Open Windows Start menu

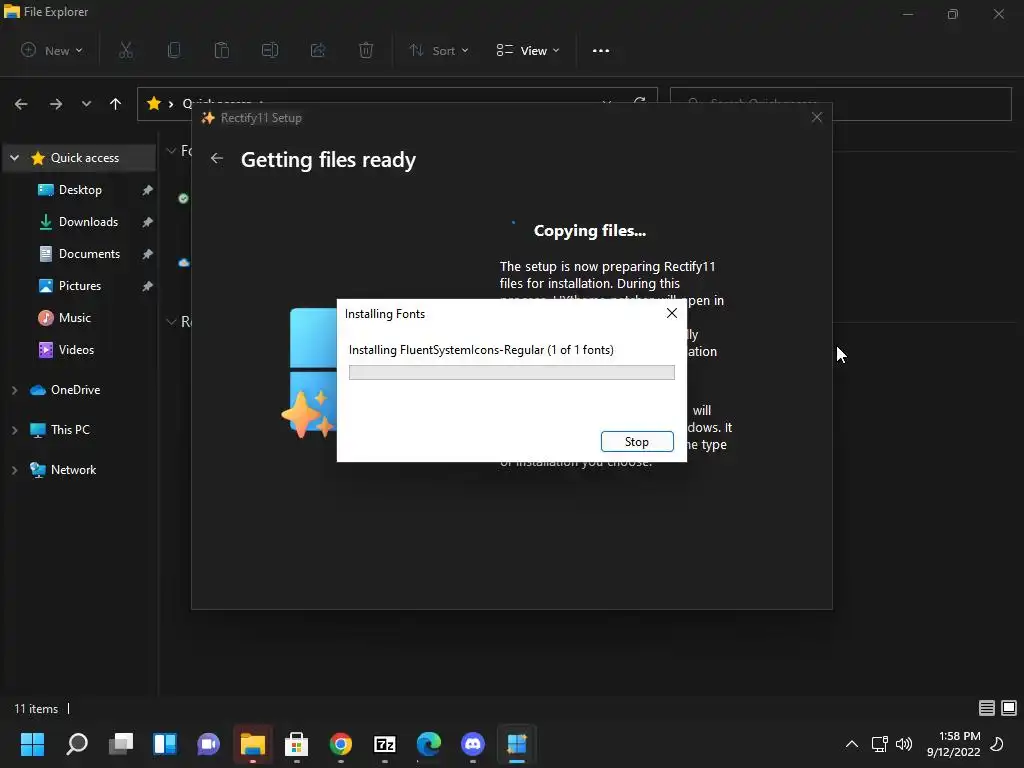point(32,744)
